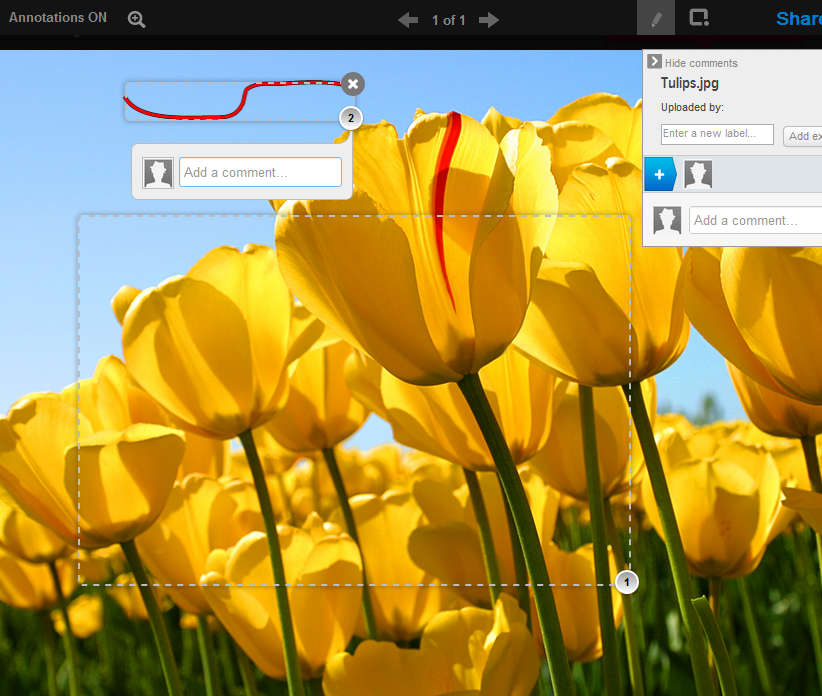The width and height of the screenshot is (822, 696).
Task: Click the zoom magnifier icon
Action: pyautogui.click(x=136, y=19)
